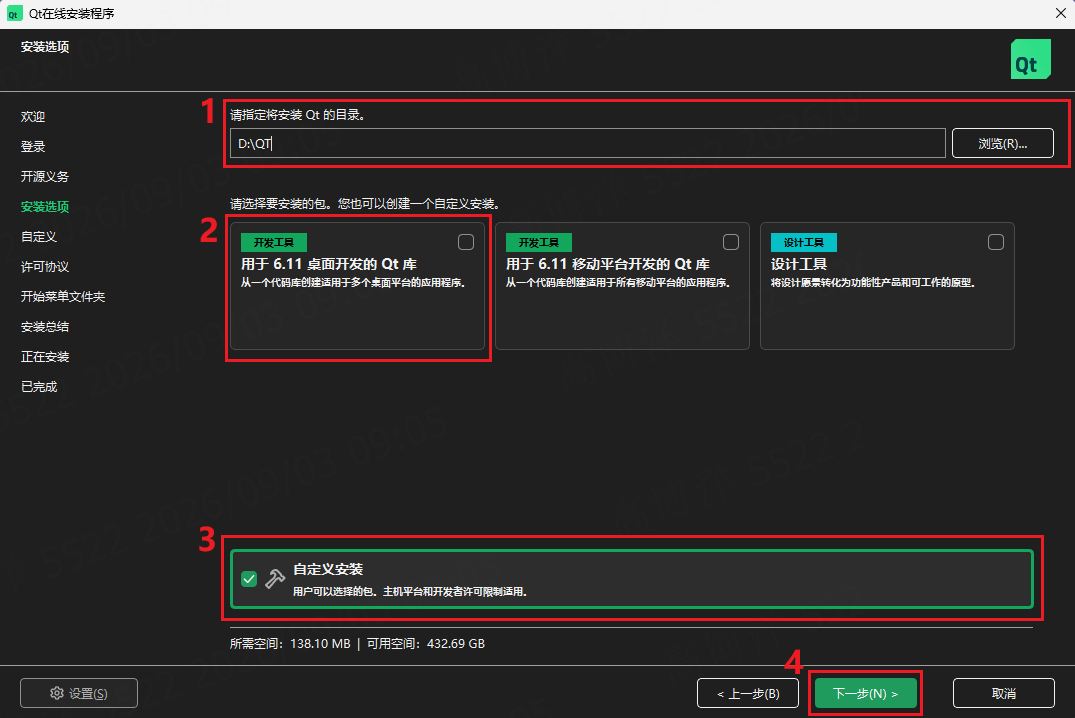Click the 自定义安装 title text
The image size is (1075, 718).
[328, 569]
